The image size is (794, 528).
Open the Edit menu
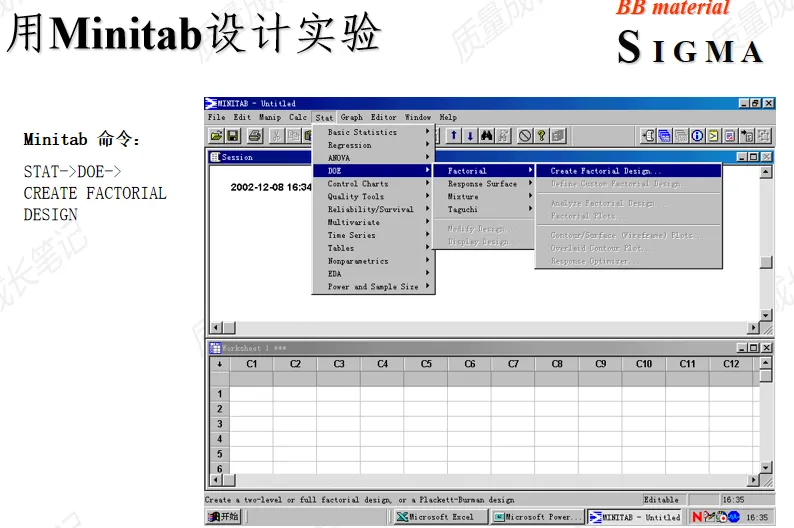click(x=242, y=117)
